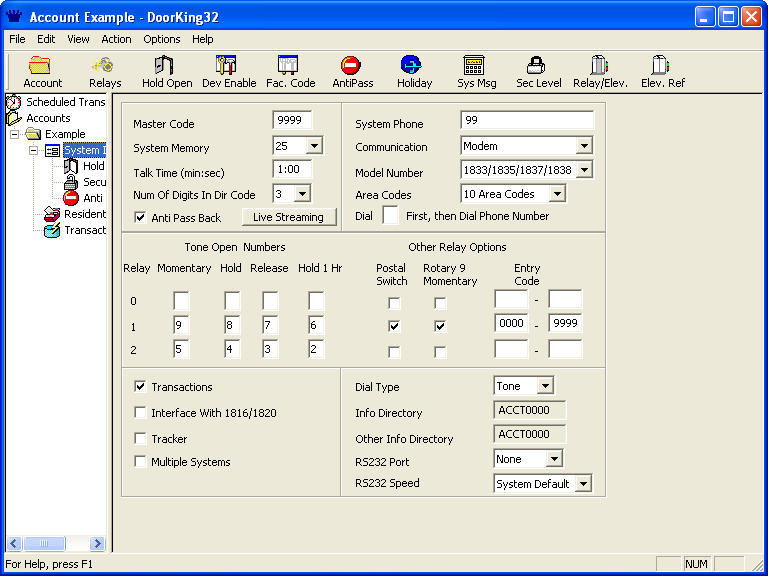The image size is (768, 576).
Task: Click tree panel scroll right arrow
Action: (97, 543)
